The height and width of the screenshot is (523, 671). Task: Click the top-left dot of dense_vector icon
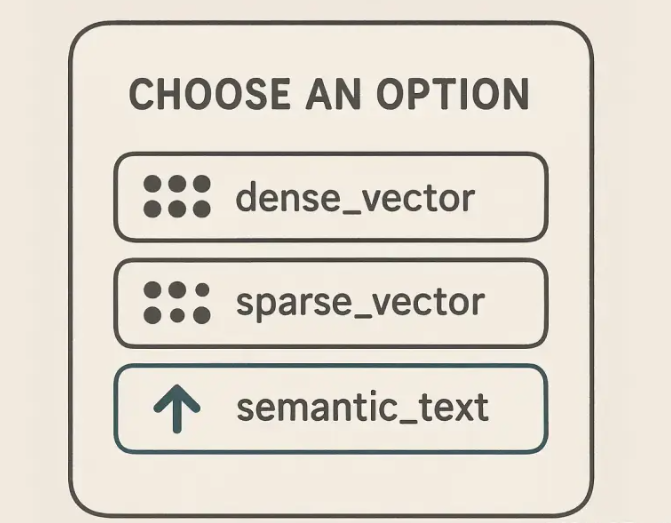(x=152, y=184)
